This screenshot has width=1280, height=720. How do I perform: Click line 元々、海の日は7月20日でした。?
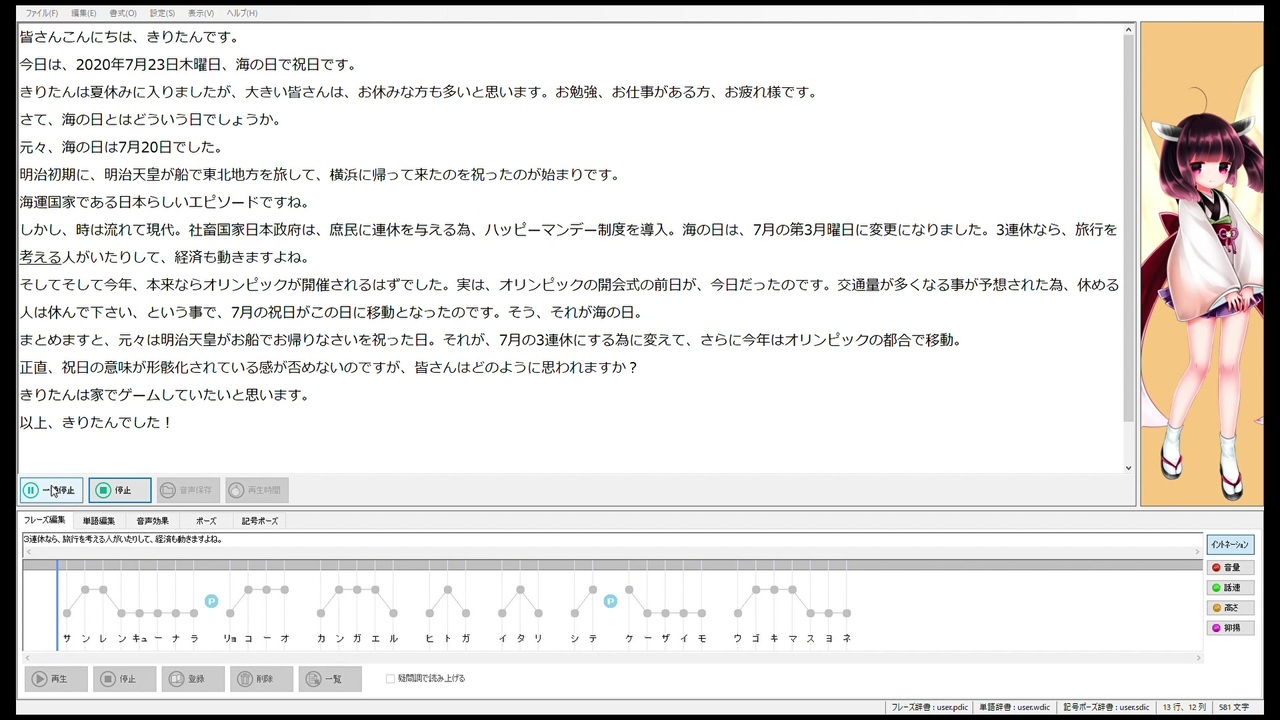click(121, 147)
